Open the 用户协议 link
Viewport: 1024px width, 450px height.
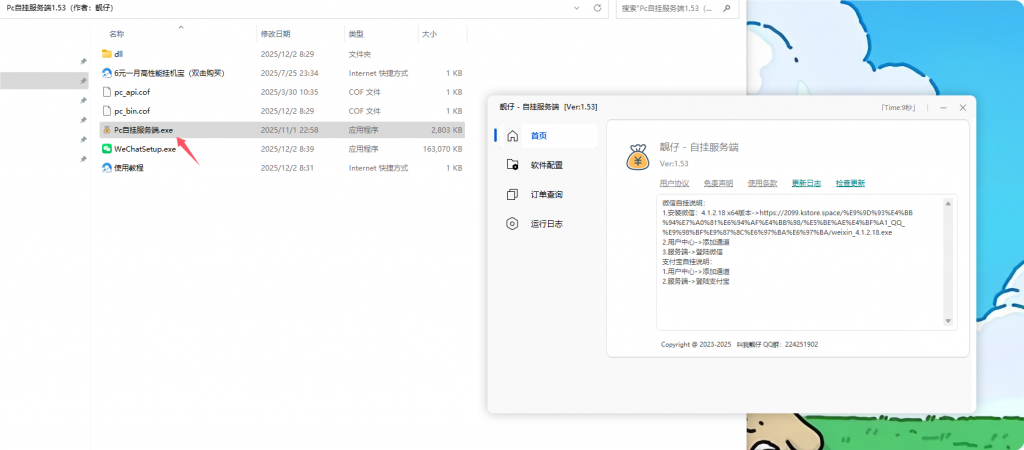(x=674, y=184)
